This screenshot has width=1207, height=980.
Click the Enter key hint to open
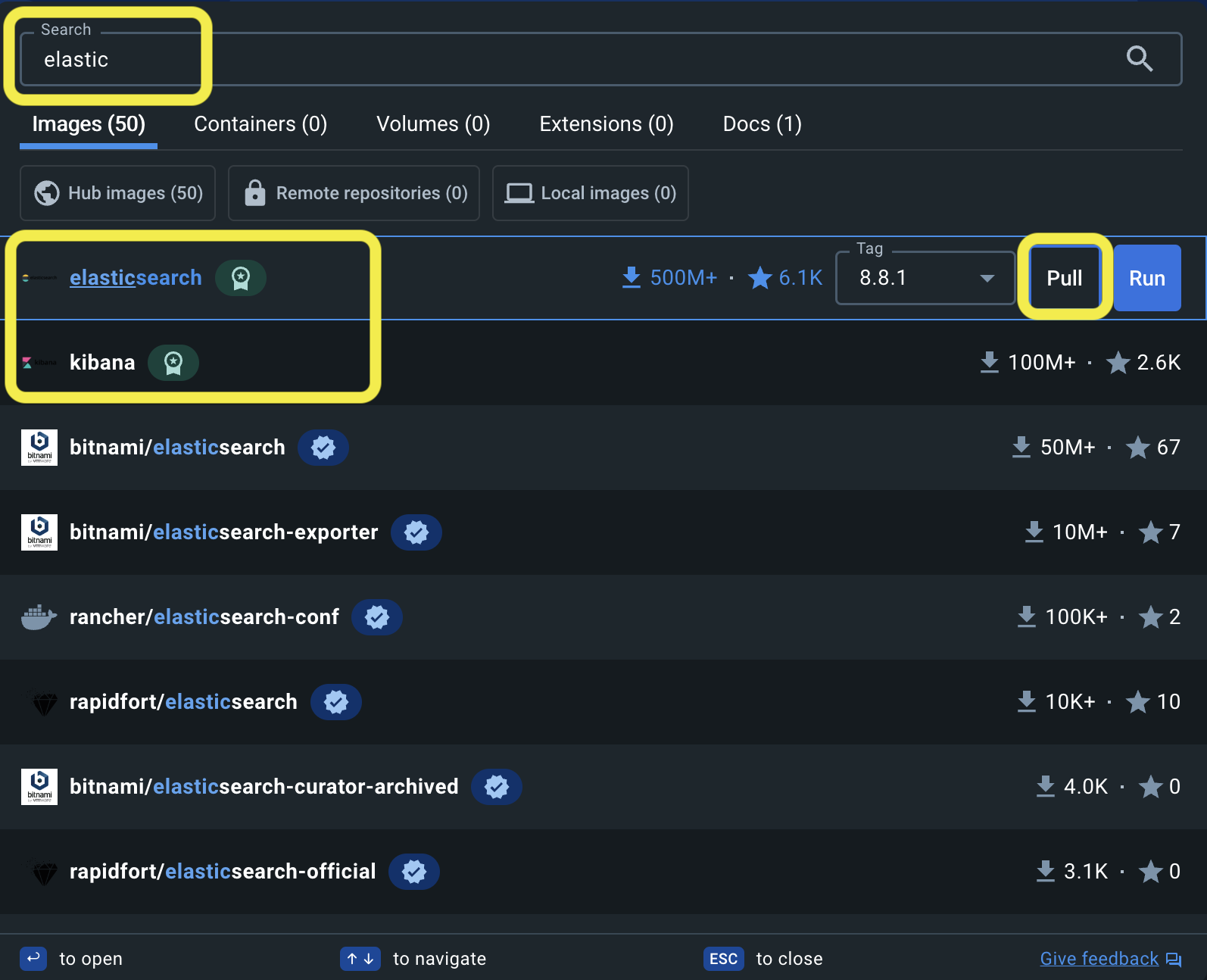coord(33,959)
